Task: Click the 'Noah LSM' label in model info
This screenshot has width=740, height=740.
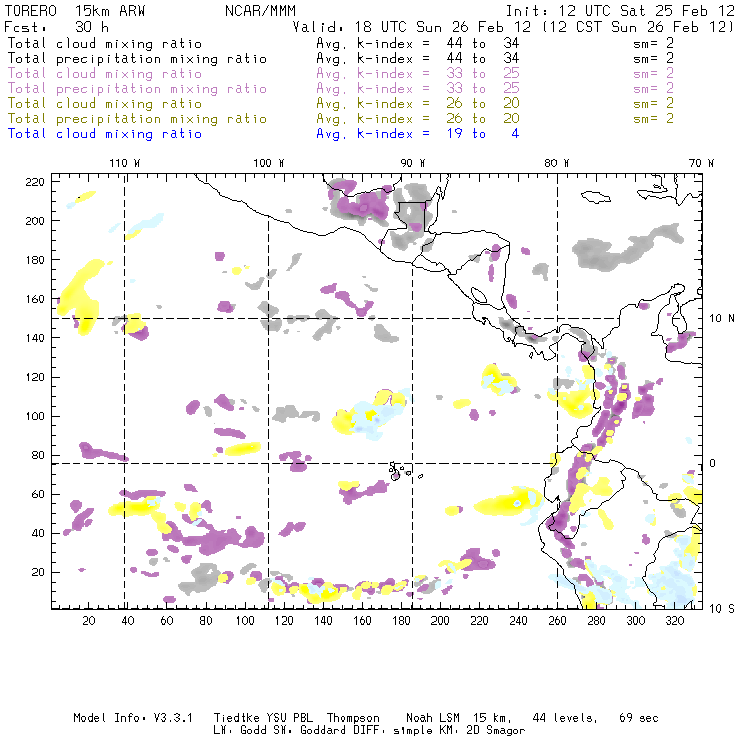Action: pos(433,718)
